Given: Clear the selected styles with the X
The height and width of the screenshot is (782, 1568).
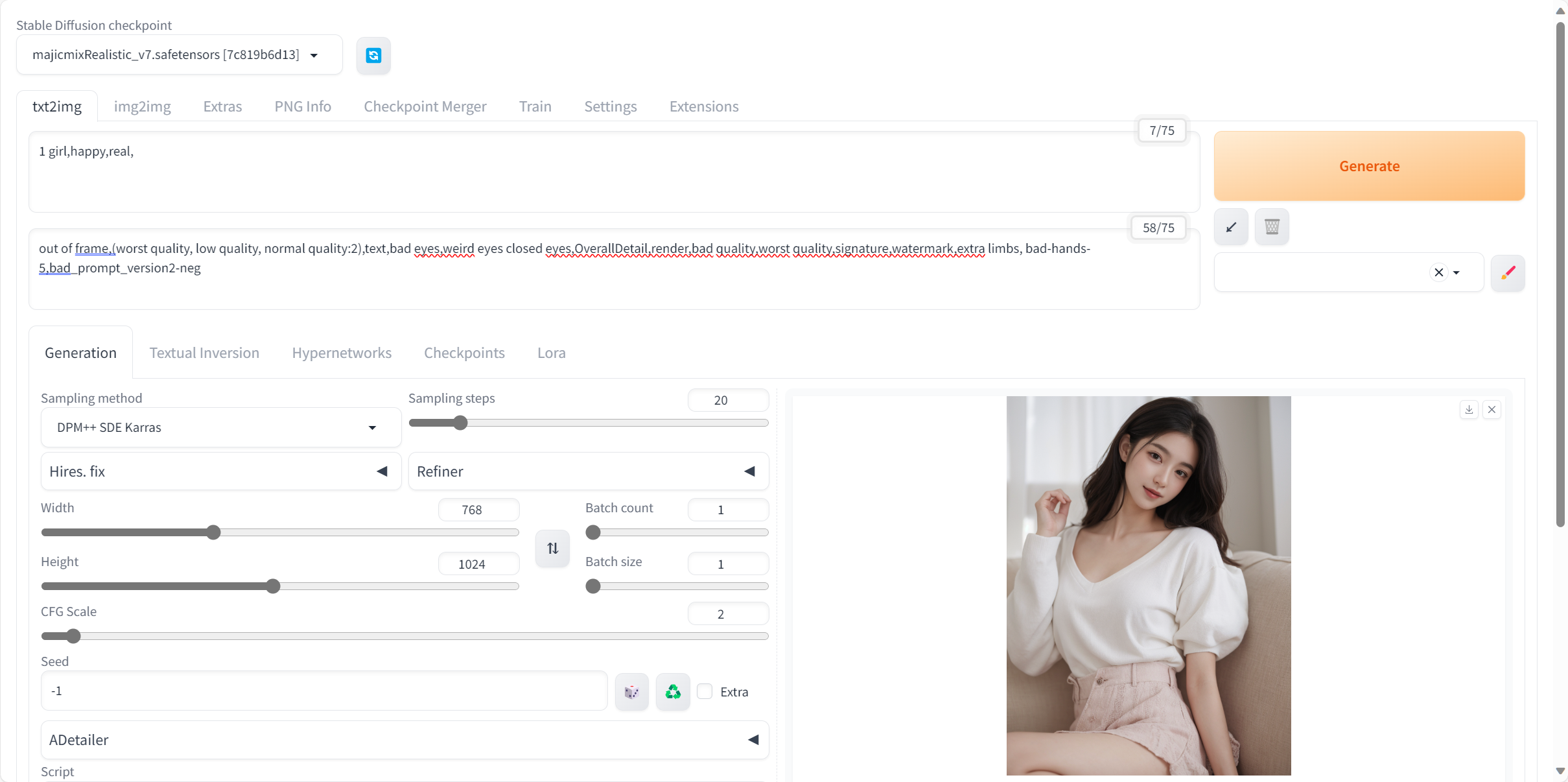Looking at the screenshot, I should point(1438,272).
